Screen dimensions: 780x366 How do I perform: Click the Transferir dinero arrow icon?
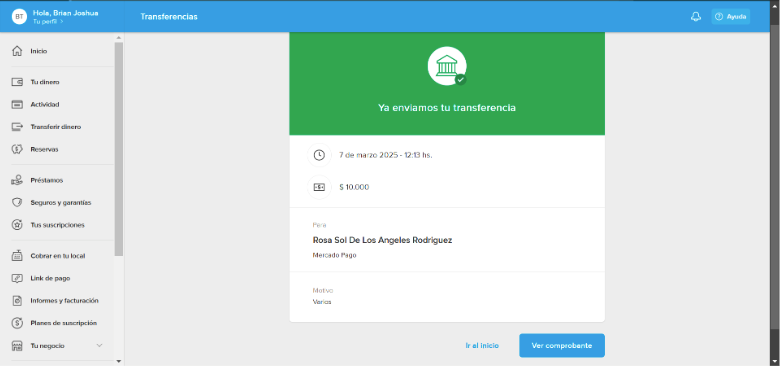[17, 127]
